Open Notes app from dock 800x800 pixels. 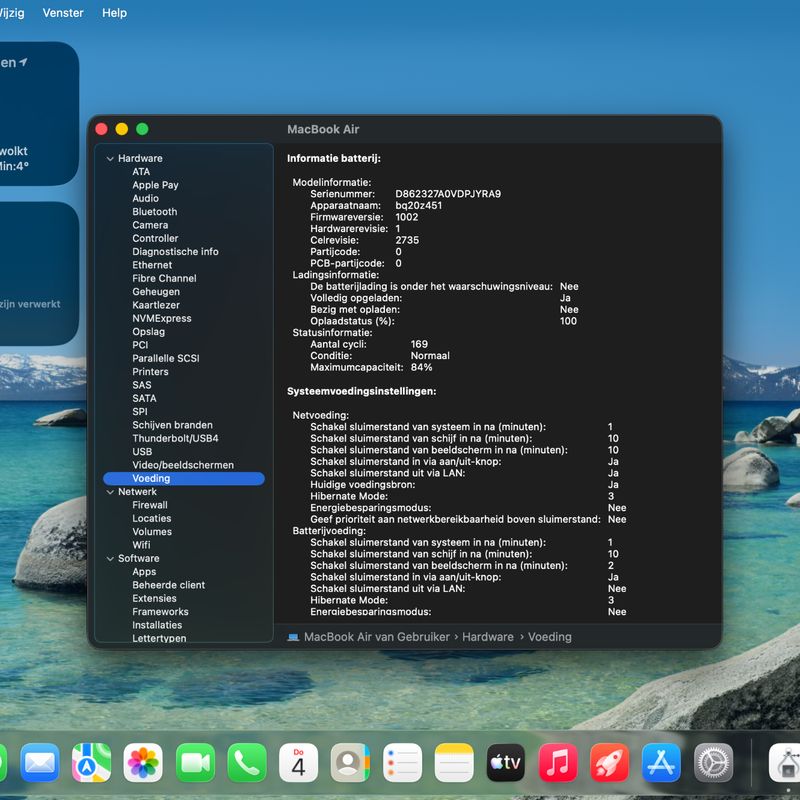coord(454,763)
